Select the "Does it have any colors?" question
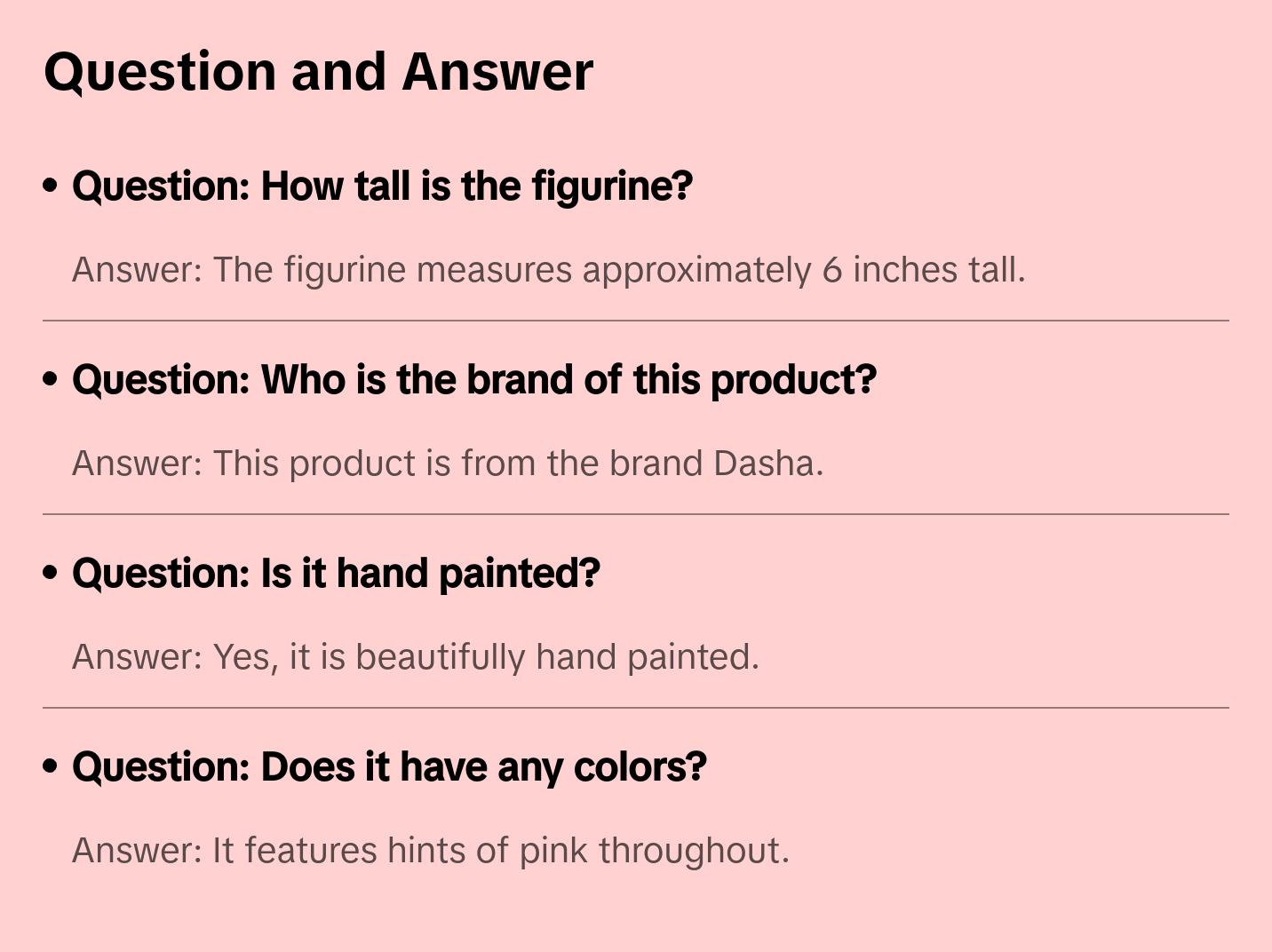This screenshot has height=952, width=1272. pyautogui.click(x=389, y=767)
